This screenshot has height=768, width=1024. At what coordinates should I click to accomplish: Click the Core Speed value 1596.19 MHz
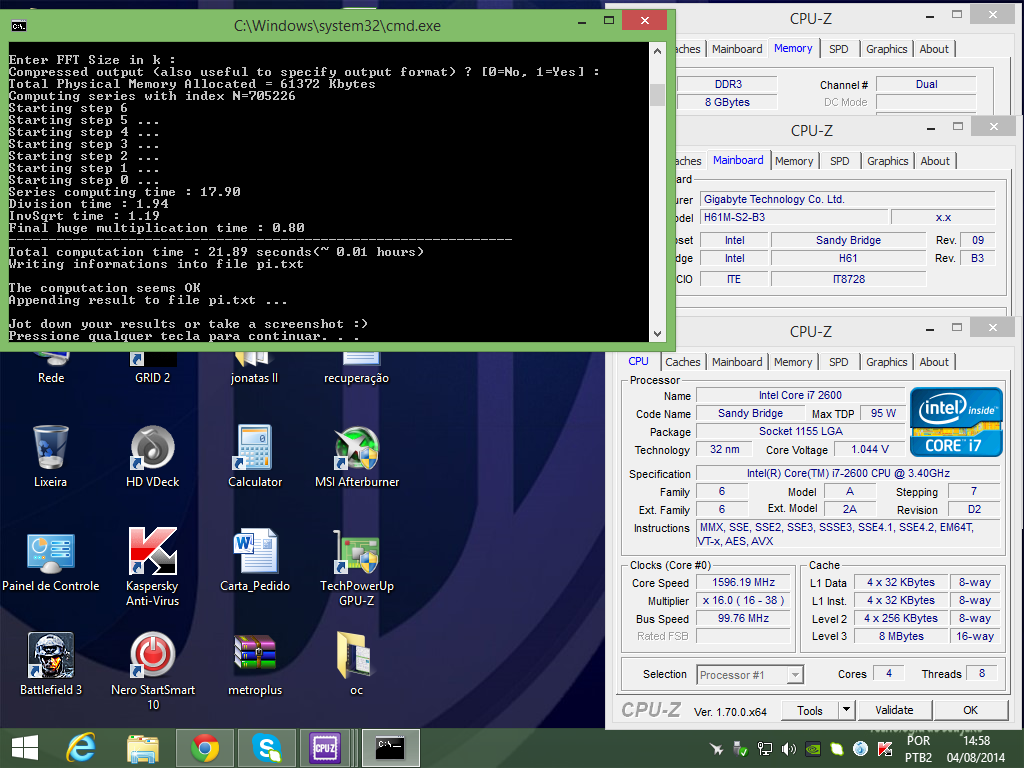pos(743,582)
